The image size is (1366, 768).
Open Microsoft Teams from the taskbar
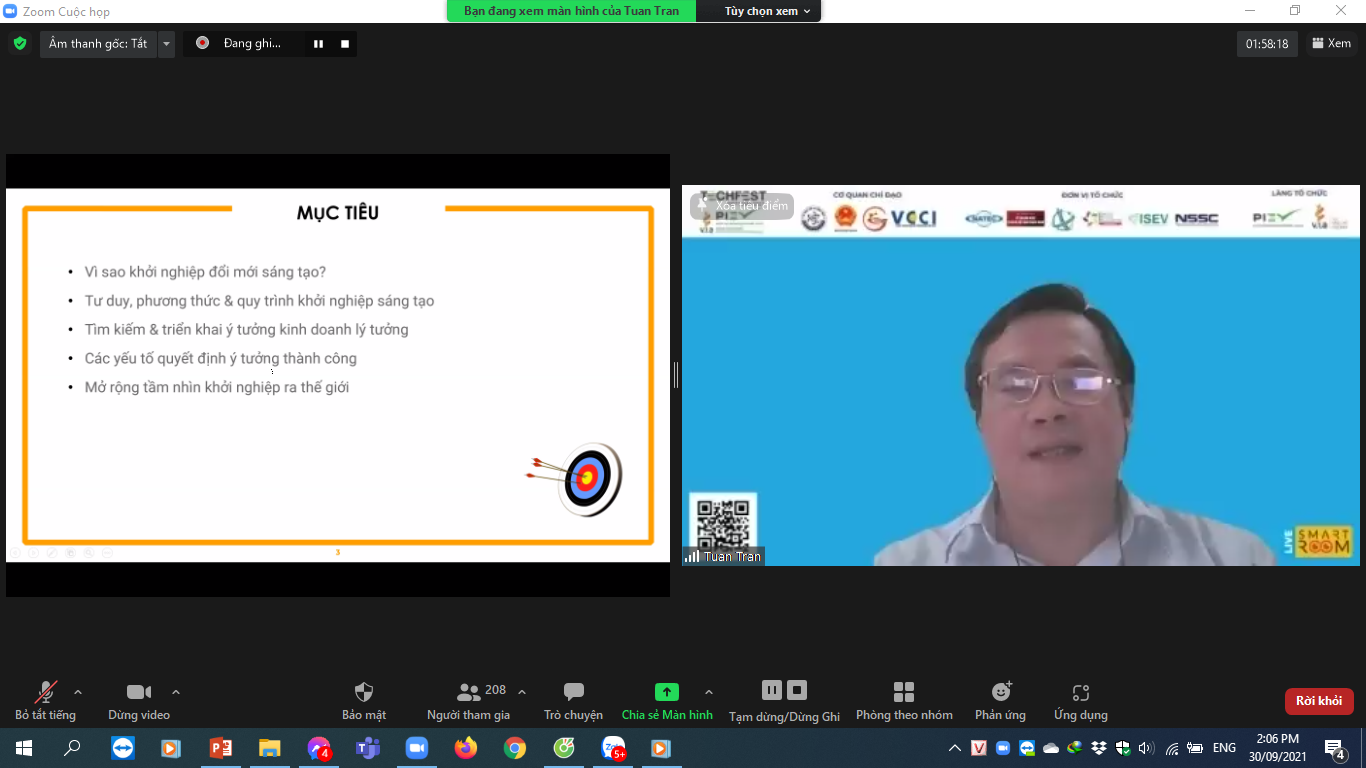368,748
